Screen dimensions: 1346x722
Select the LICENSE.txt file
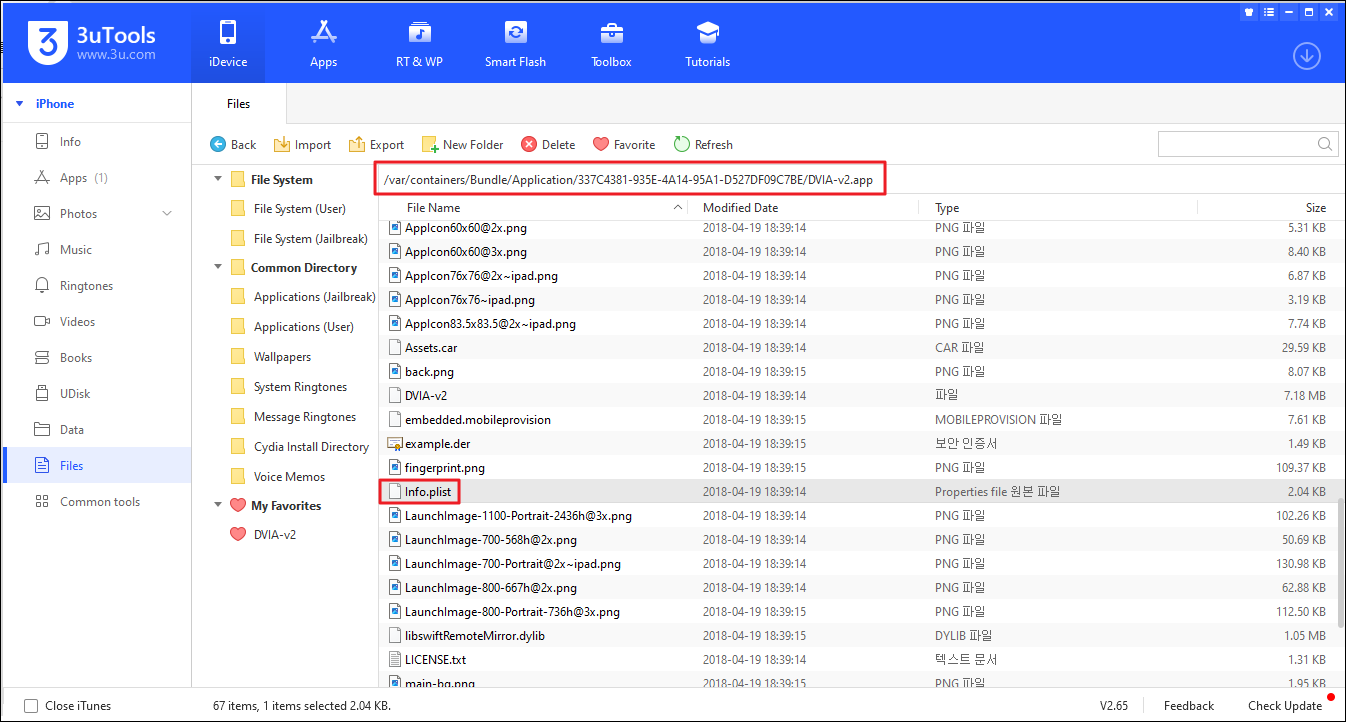435,660
